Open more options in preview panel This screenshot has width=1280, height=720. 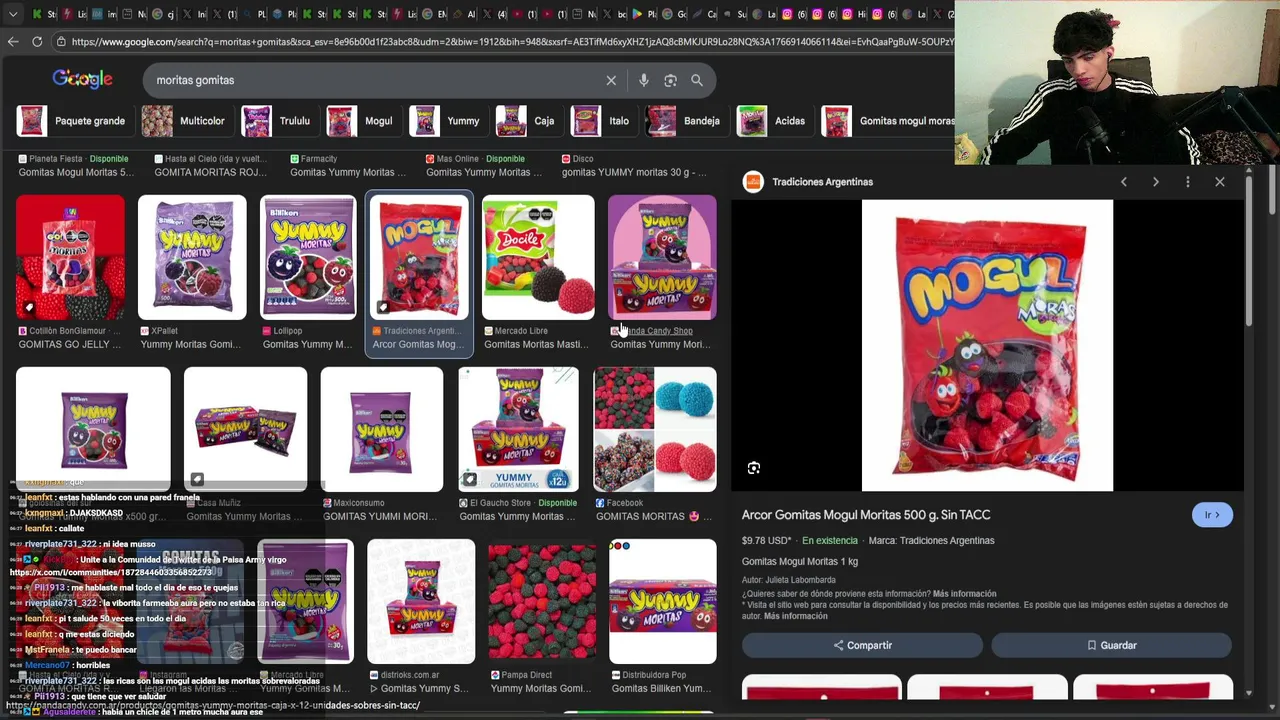click(1188, 182)
